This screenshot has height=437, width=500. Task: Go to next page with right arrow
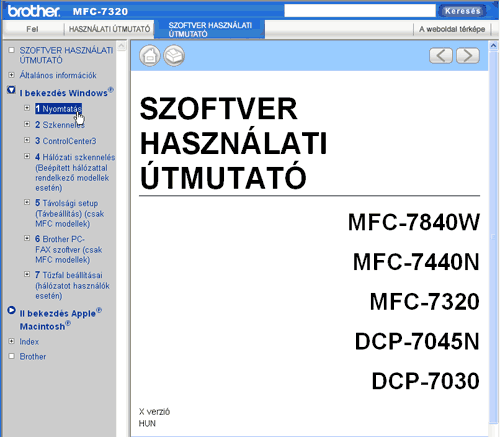pyautogui.click(x=468, y=55)
